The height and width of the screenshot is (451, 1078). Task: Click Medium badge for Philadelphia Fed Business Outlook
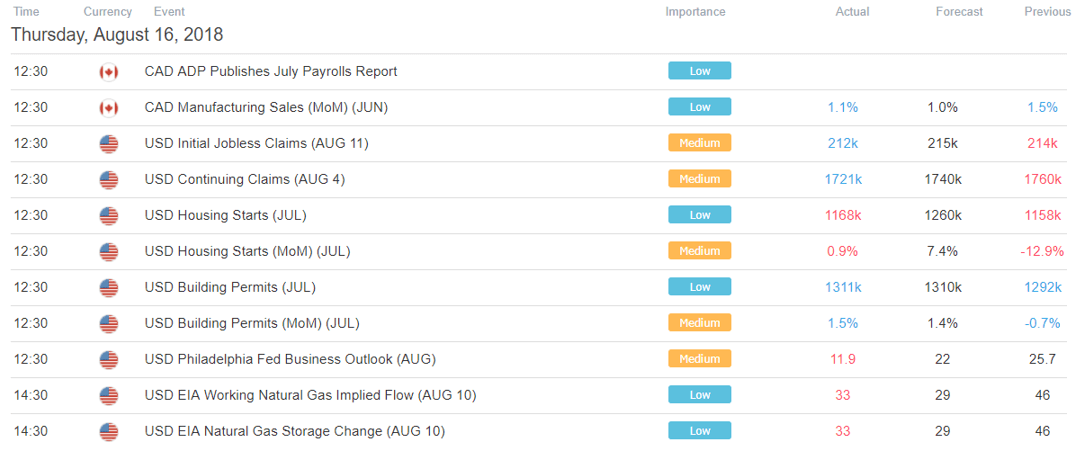[x=699, y=358]
